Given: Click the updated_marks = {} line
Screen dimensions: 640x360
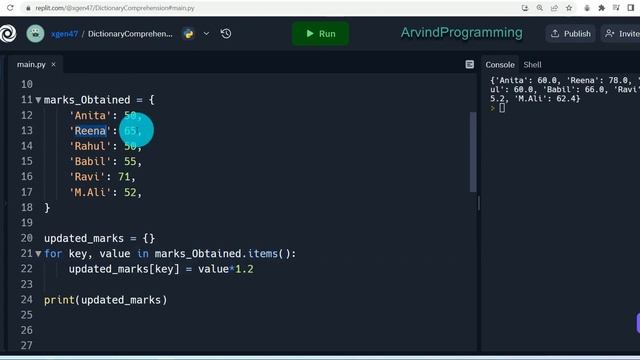Looking at the screenshot, I should tap(100, 238).
